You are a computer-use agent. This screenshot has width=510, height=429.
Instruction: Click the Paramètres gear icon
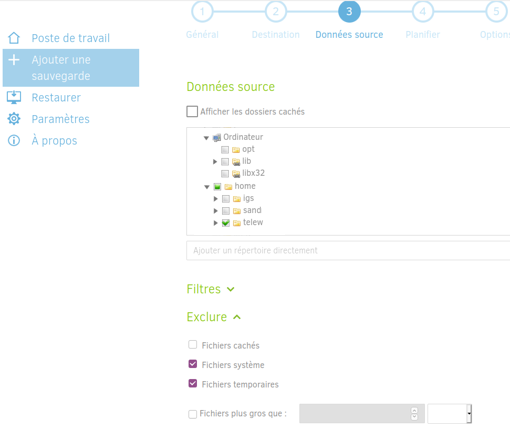click(x=14, y=119)
